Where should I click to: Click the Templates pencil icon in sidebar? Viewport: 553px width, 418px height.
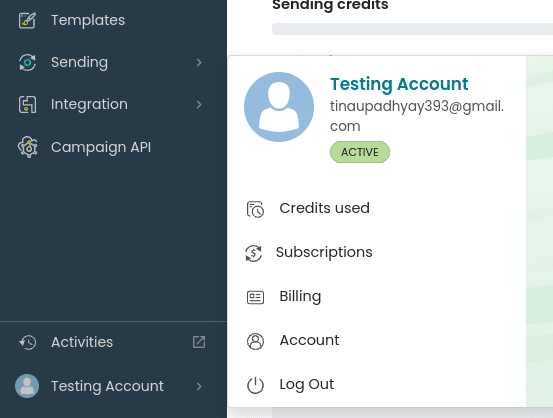(27, 20)
